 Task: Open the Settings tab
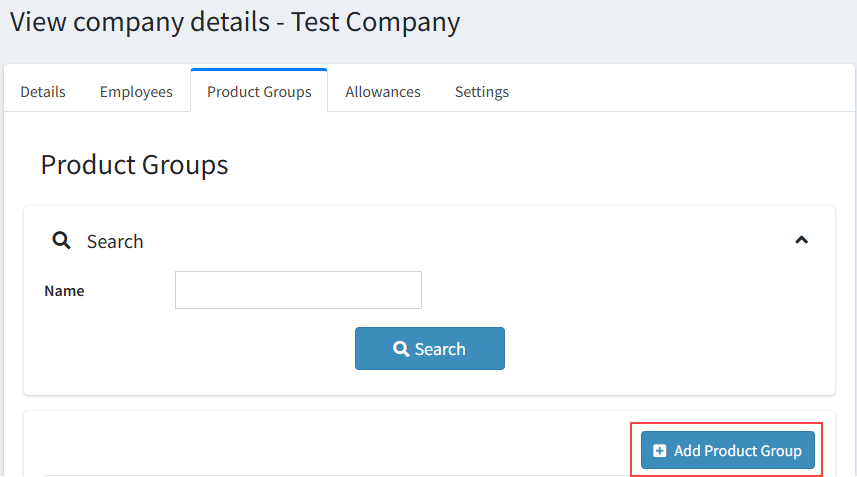click(x=482, y=92)
